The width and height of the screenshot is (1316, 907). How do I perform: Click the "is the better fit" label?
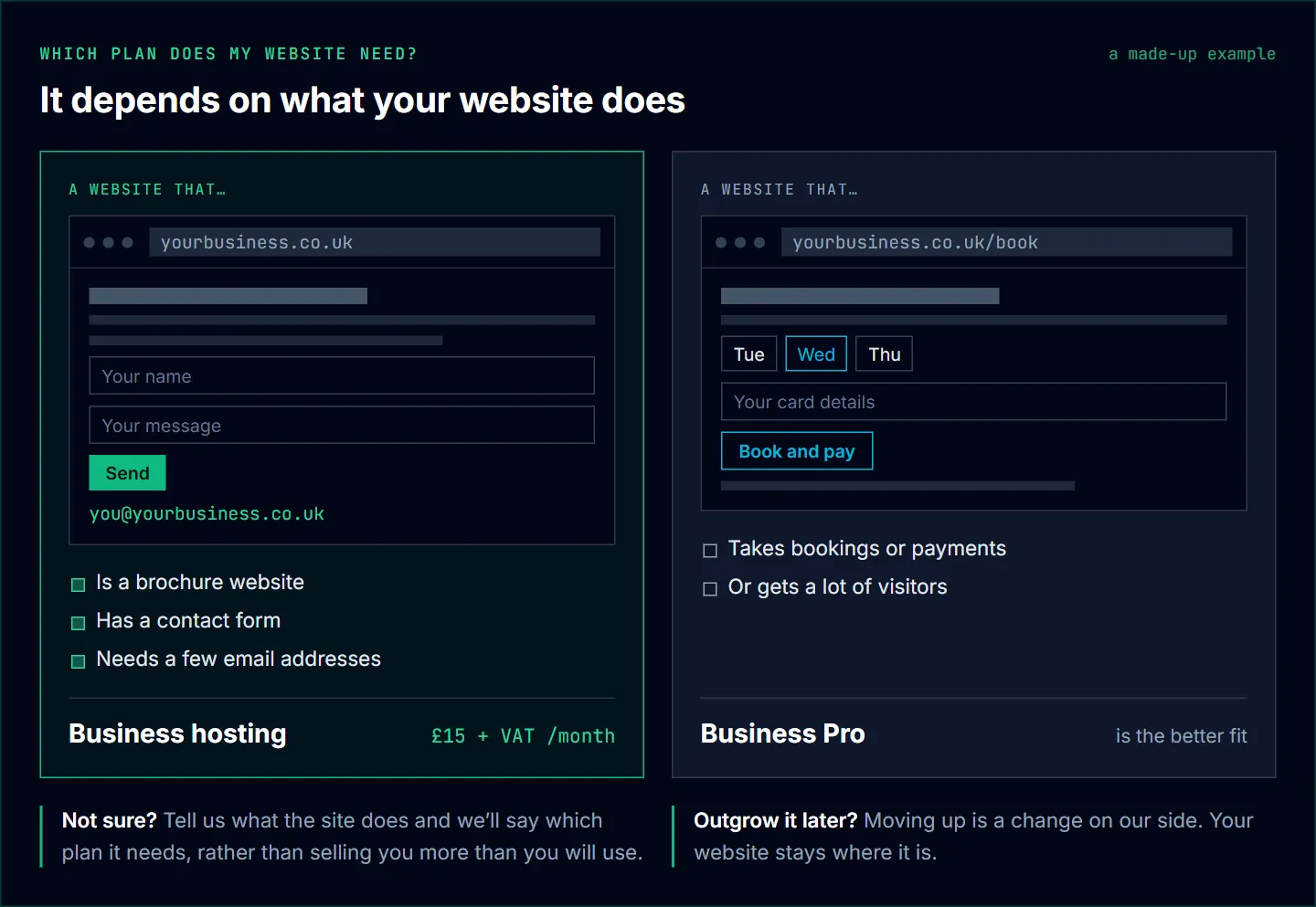tap(1181, 736)
